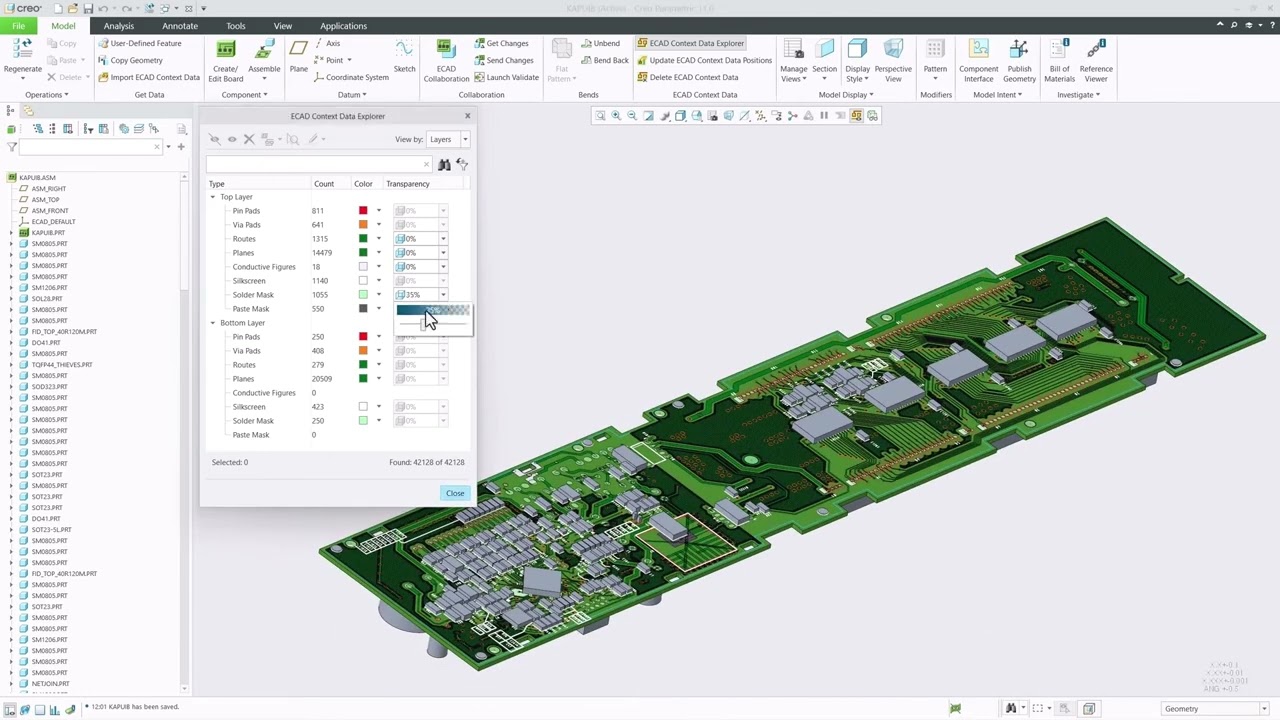
Task: Open the File menu
Action: (x=18, y=26)
